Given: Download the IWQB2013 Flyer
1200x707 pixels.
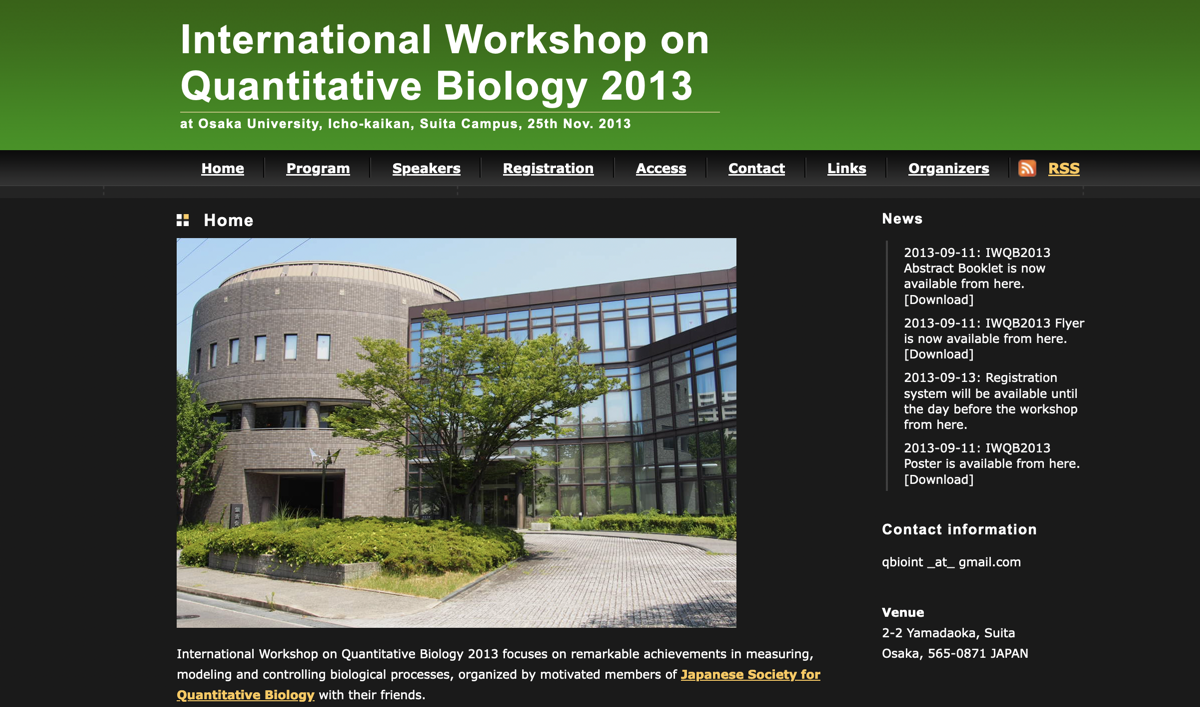Looking at the screenshot, I should coord(938,354).
